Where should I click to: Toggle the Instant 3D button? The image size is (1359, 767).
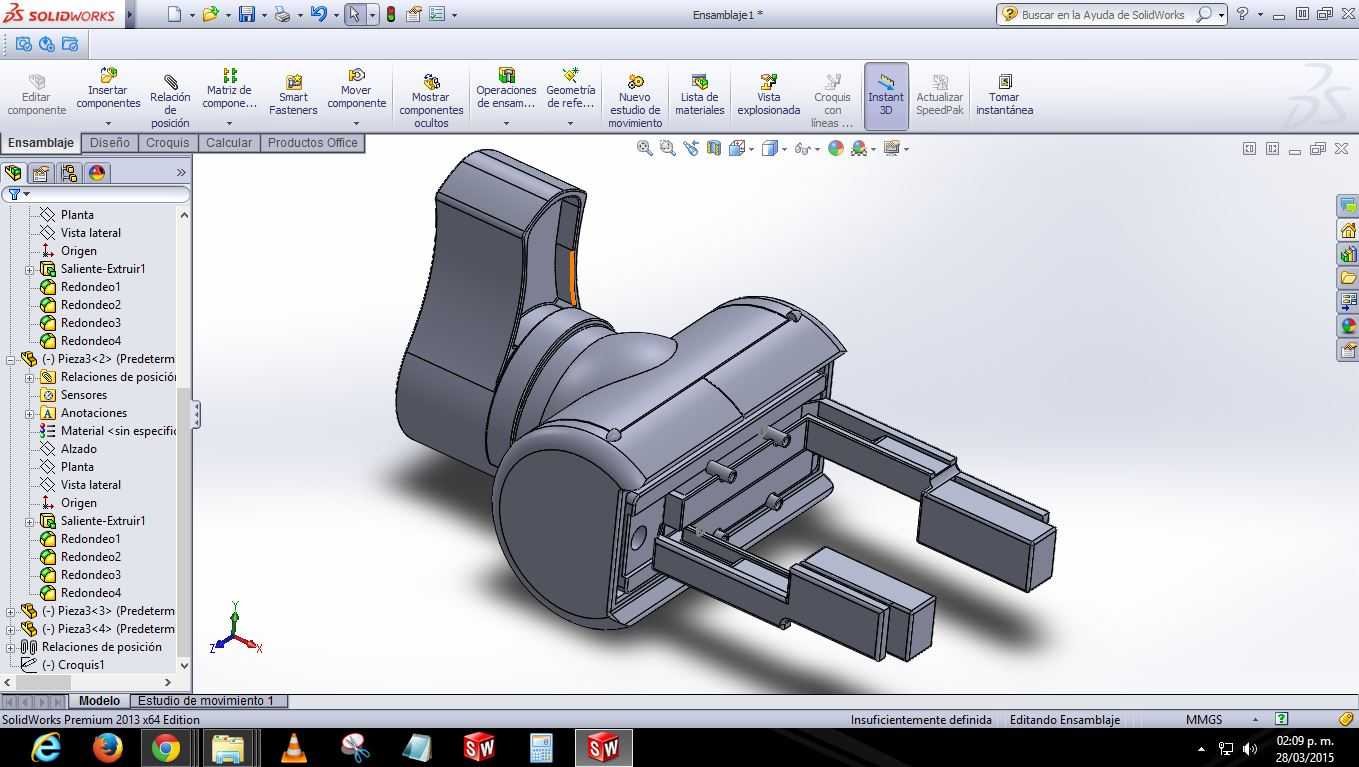[886, 96]
